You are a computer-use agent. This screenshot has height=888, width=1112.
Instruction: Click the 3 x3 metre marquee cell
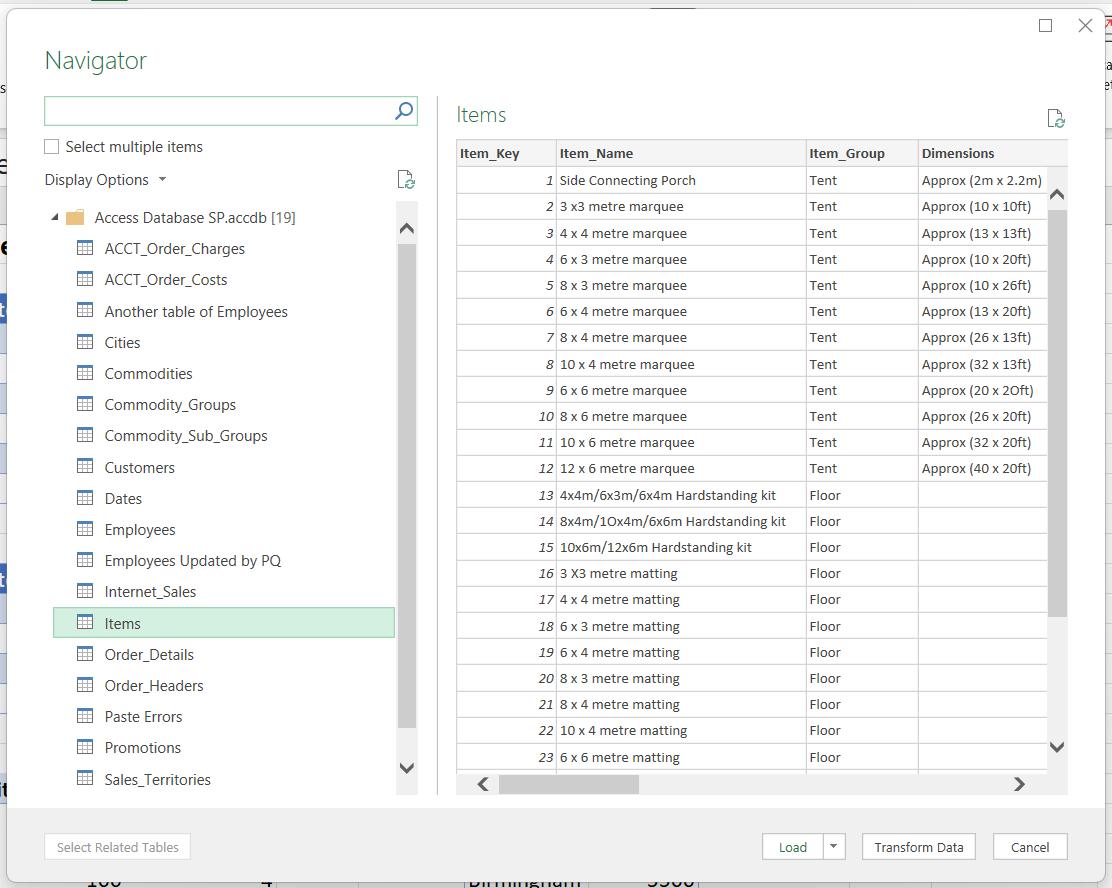(681, 206)
